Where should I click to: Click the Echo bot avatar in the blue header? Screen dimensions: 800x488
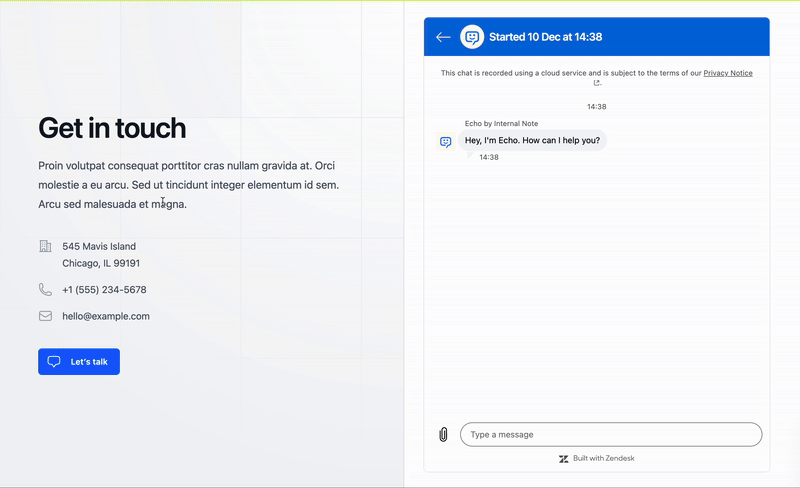coord(472,38)
